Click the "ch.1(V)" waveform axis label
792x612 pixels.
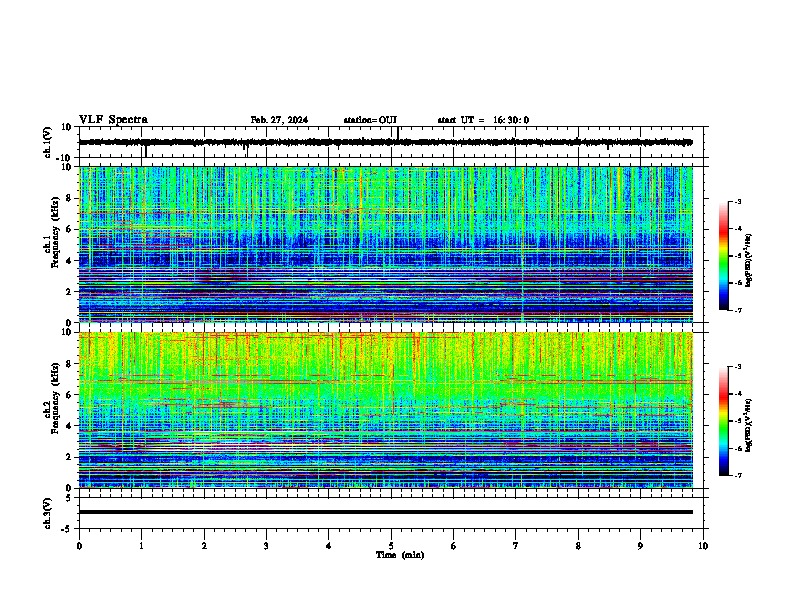coord(47,142)
